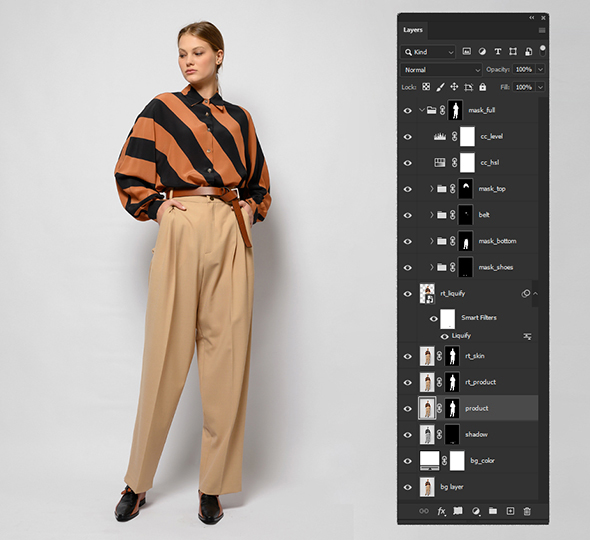Hide the cc_level adjustment layer
Viewport: 590px width, 540px height.
tap(408, 137)
